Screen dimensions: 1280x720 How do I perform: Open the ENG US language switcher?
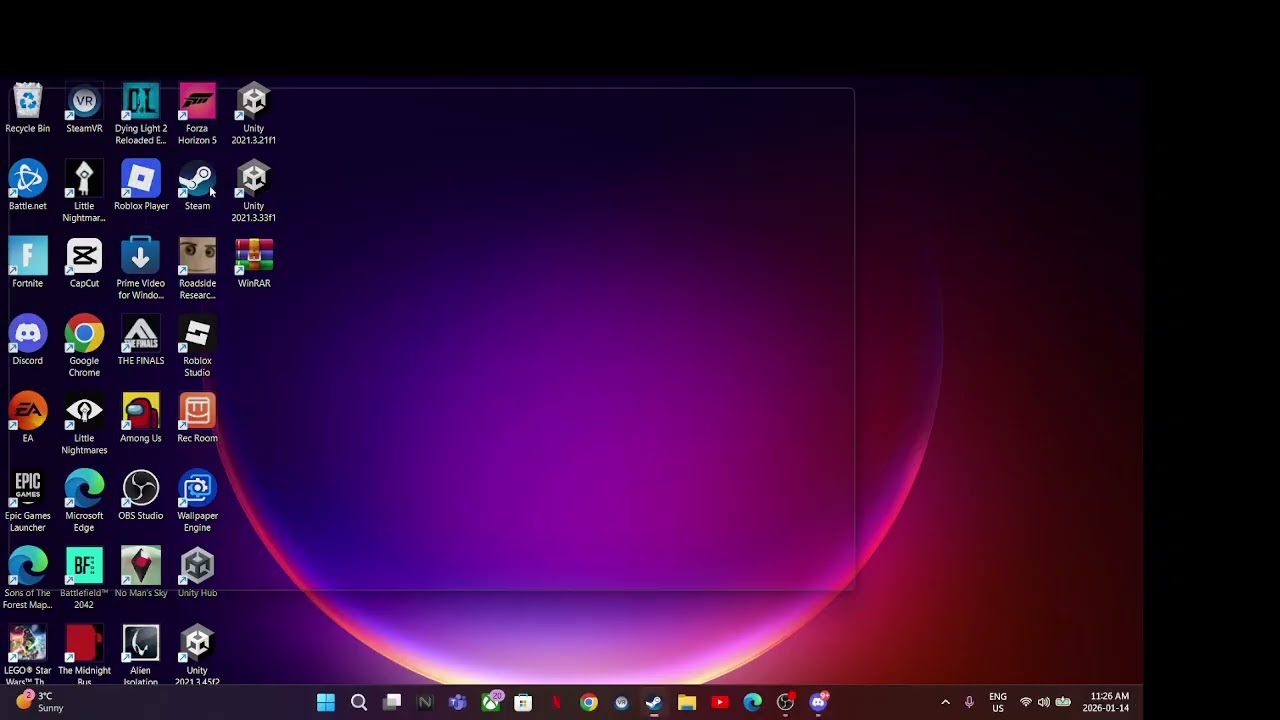[998, 703]
